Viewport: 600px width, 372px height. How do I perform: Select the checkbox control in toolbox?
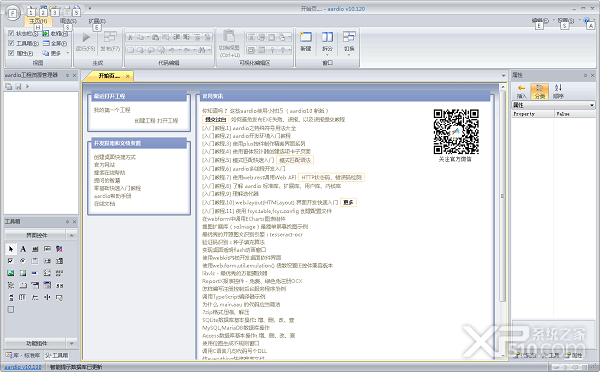click(11, 261)
